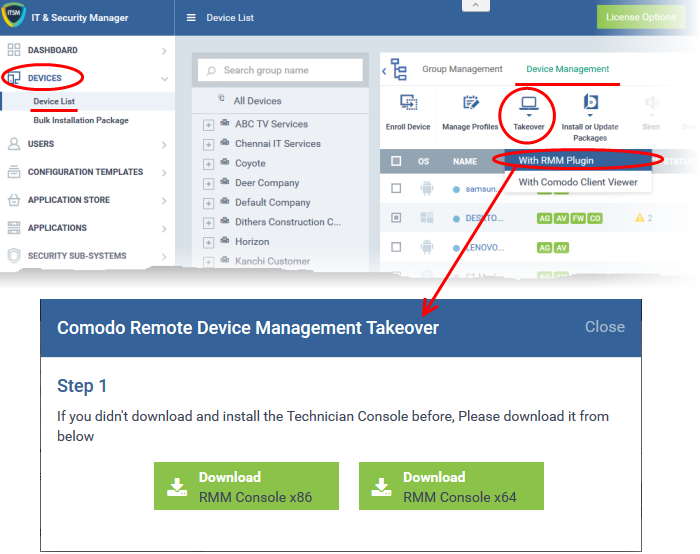Download RMM Console x86
Viewport: 700px width, 554px height.
click(x=246, y=486)
